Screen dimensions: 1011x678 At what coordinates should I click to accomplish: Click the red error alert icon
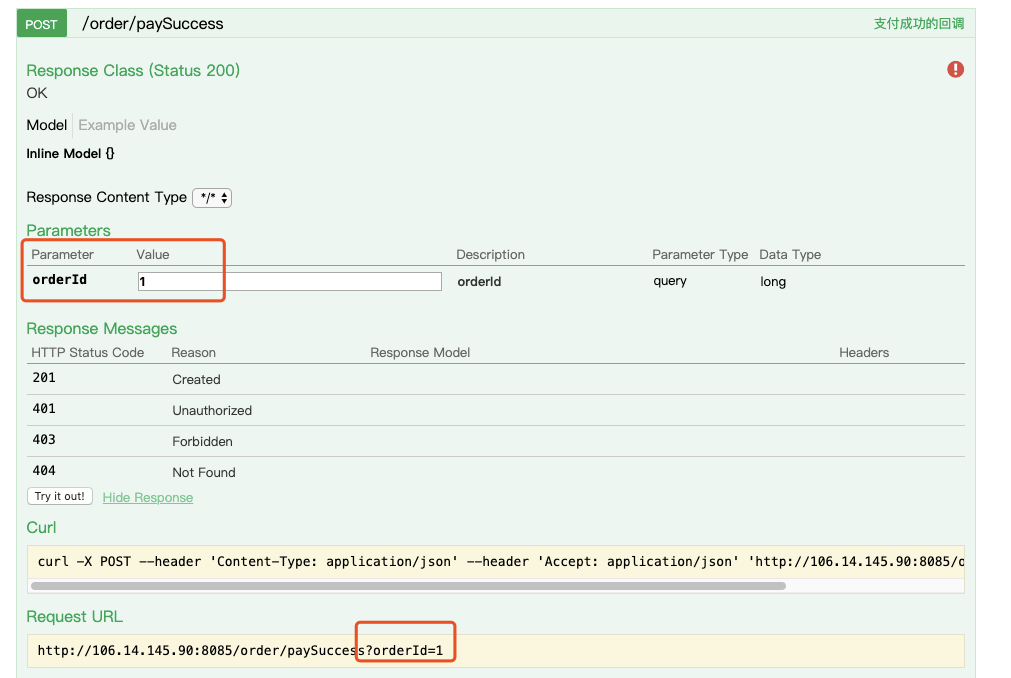[955, 69]
